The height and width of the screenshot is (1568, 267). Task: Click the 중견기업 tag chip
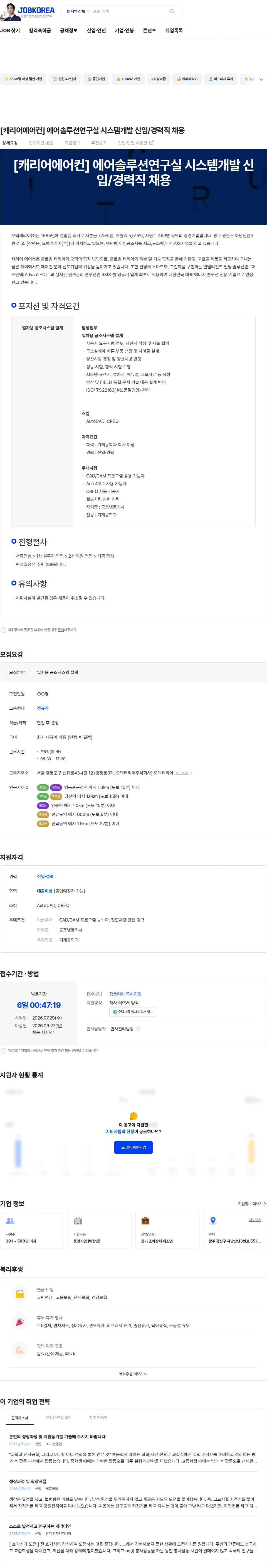point(96,79)
